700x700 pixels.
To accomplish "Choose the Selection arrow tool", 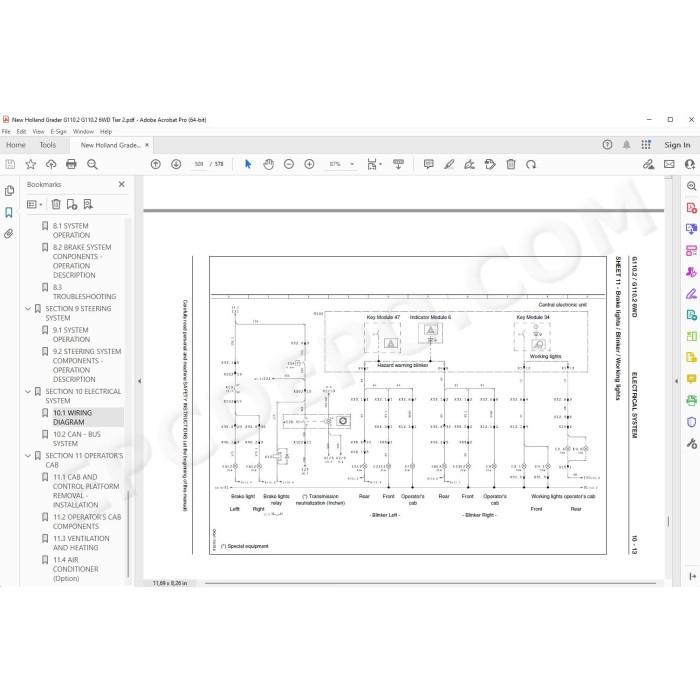I will click(248, 164).
